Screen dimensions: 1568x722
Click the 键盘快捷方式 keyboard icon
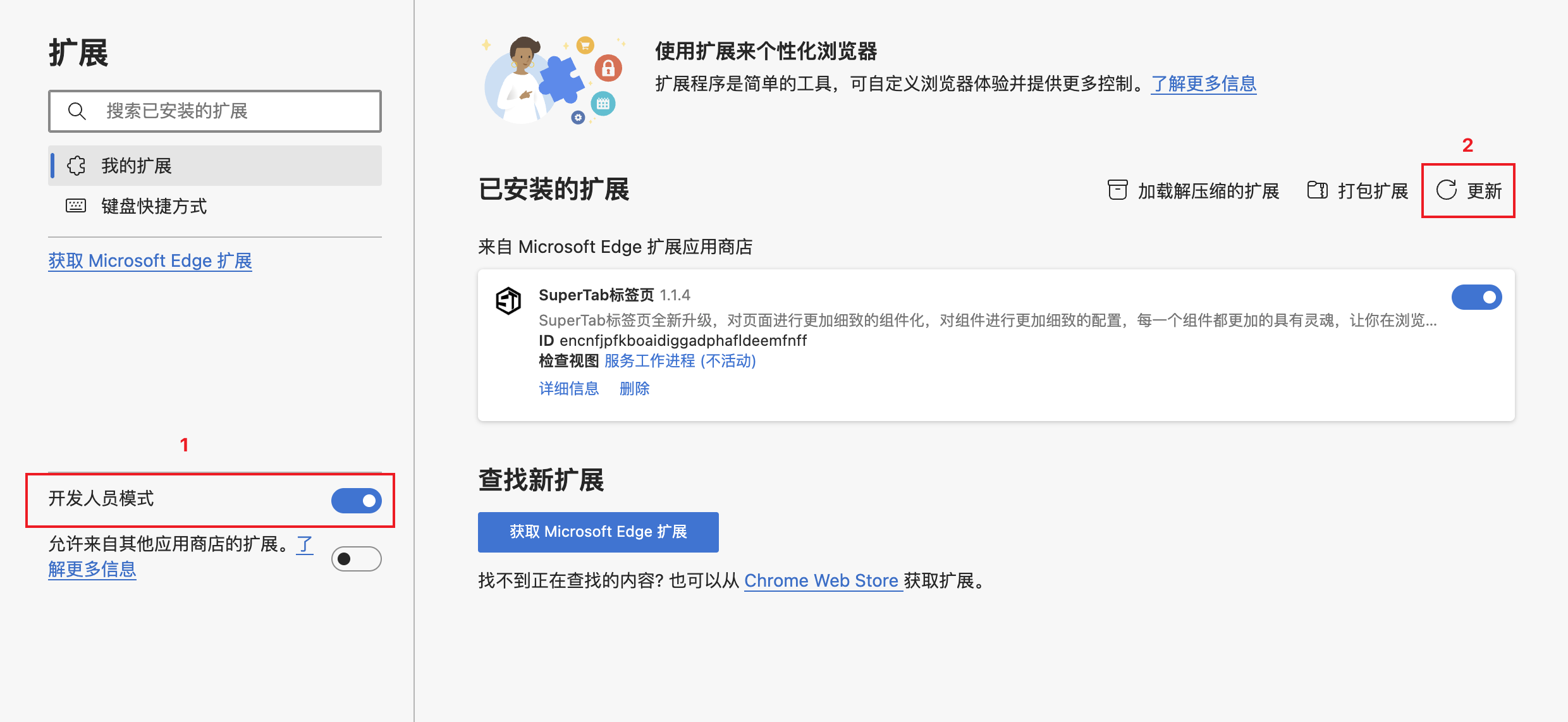[x=75, y=205]
